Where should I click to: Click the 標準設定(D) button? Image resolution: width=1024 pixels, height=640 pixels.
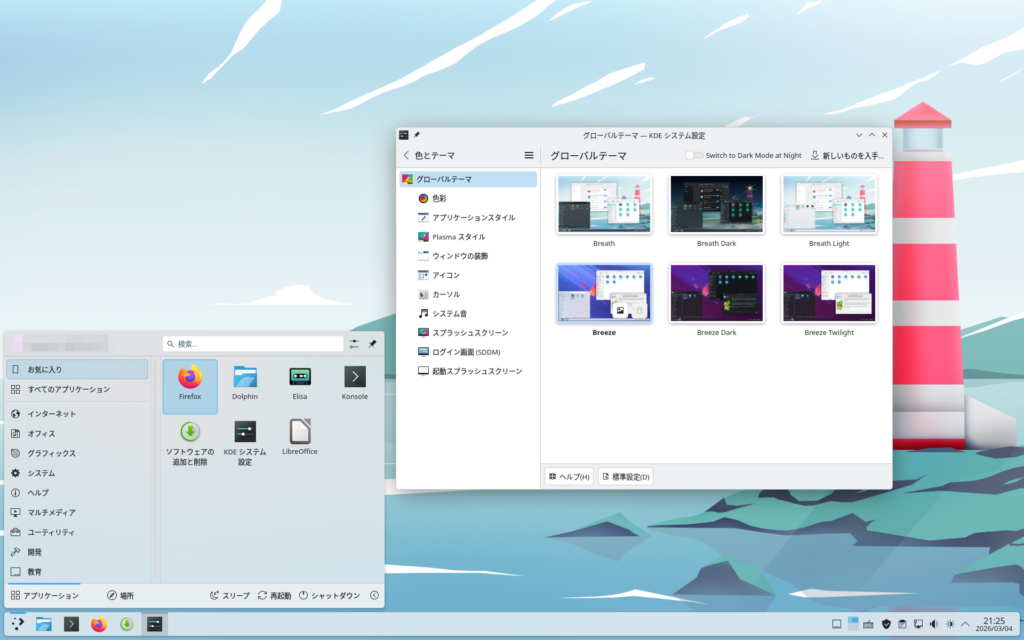[625, 477]
